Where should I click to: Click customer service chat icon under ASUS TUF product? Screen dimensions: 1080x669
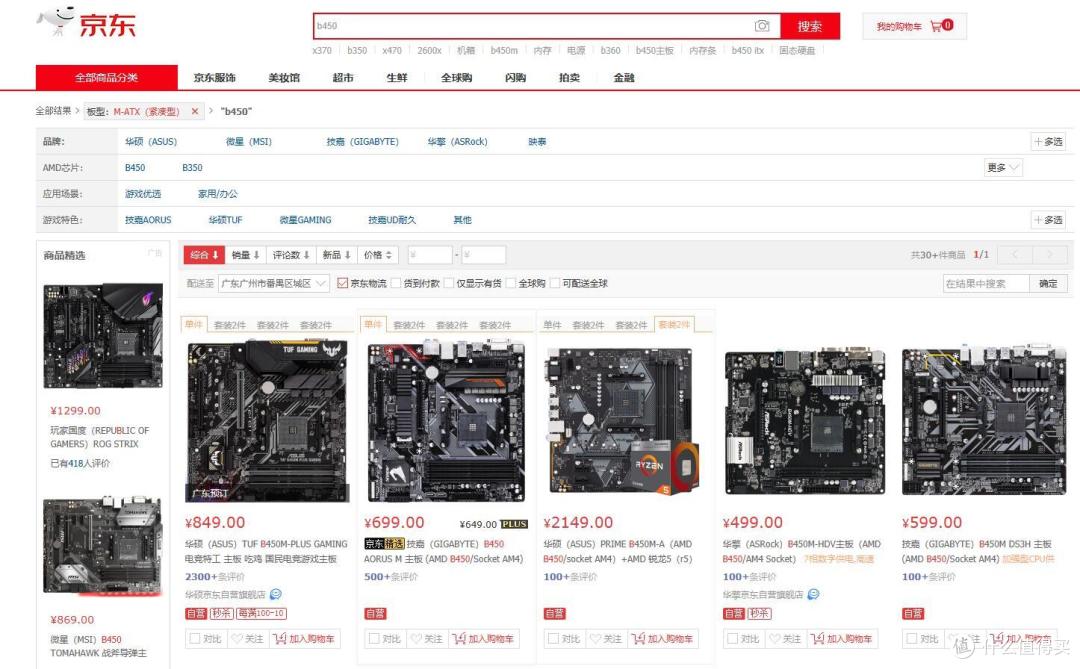pyautogui.click(x=276, y=594)
